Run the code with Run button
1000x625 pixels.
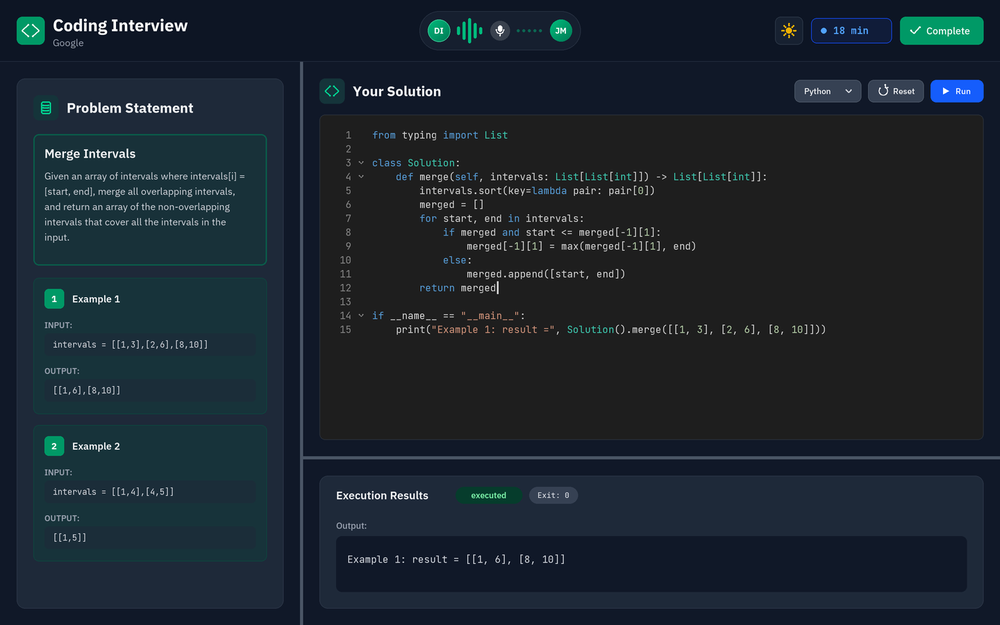(x=957, y=91)
